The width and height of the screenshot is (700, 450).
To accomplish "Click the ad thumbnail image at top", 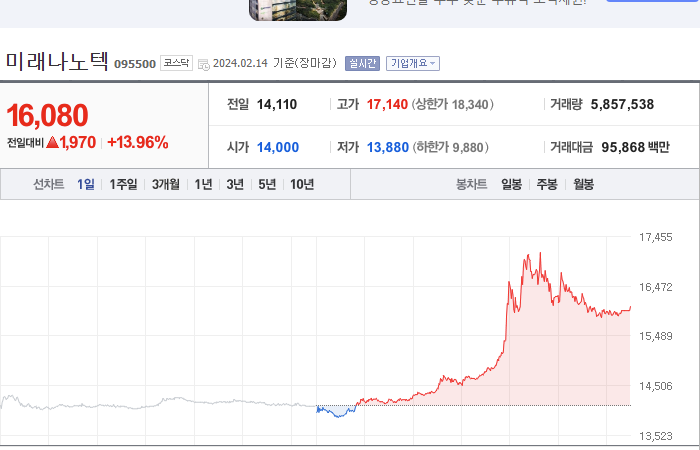I will click(x=298, y=10).
